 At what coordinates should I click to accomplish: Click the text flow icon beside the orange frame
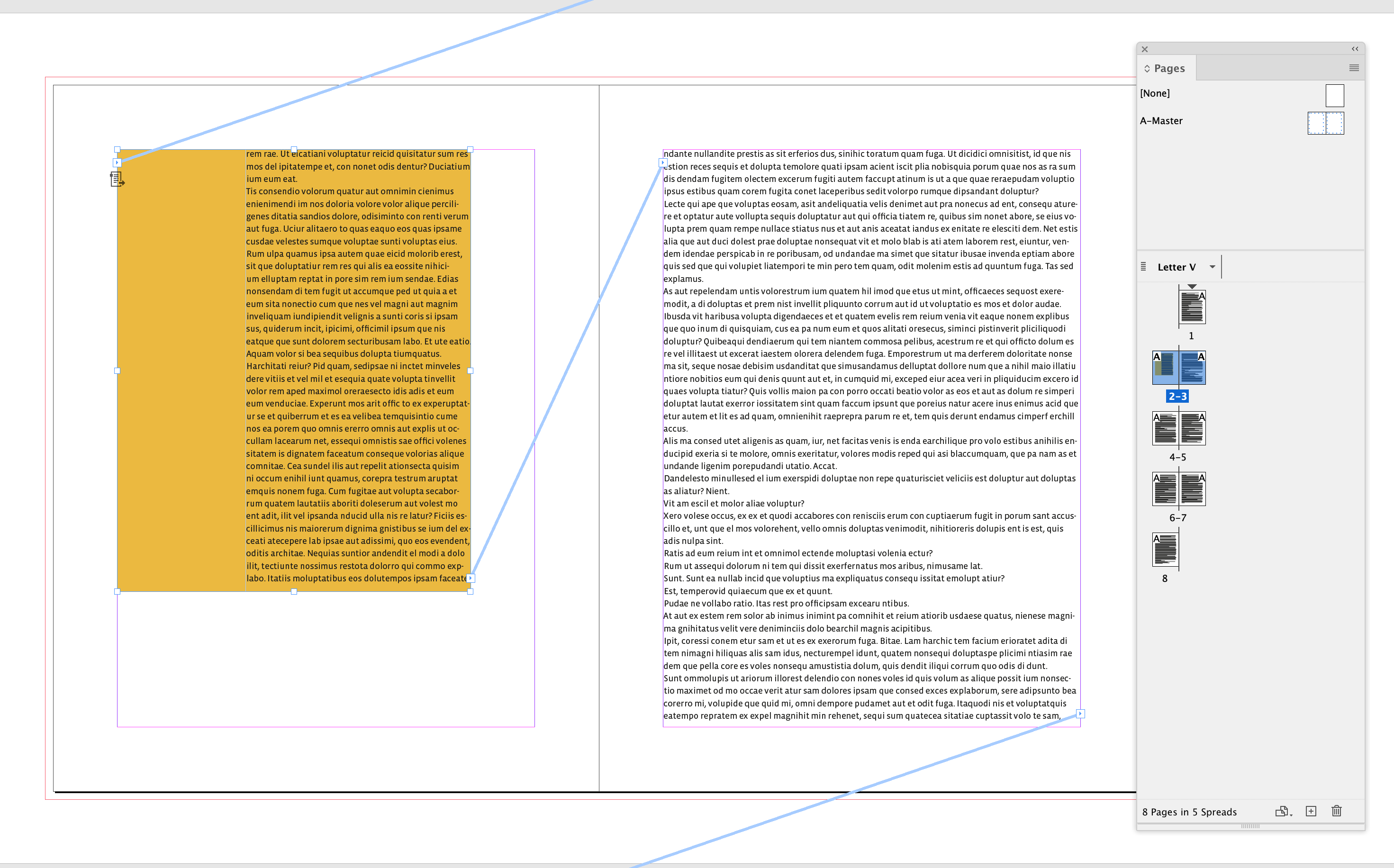pos(118,180)
